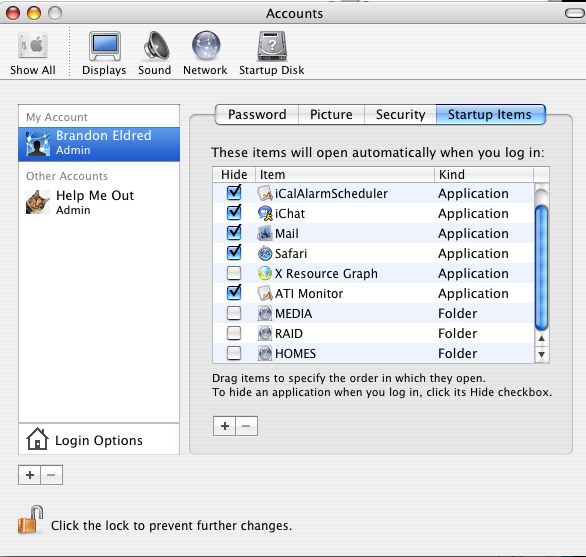Screen dimensions: 586x557
Task: Remove user account with minus button
Action: pyautogui.click(x=51, y=475)
